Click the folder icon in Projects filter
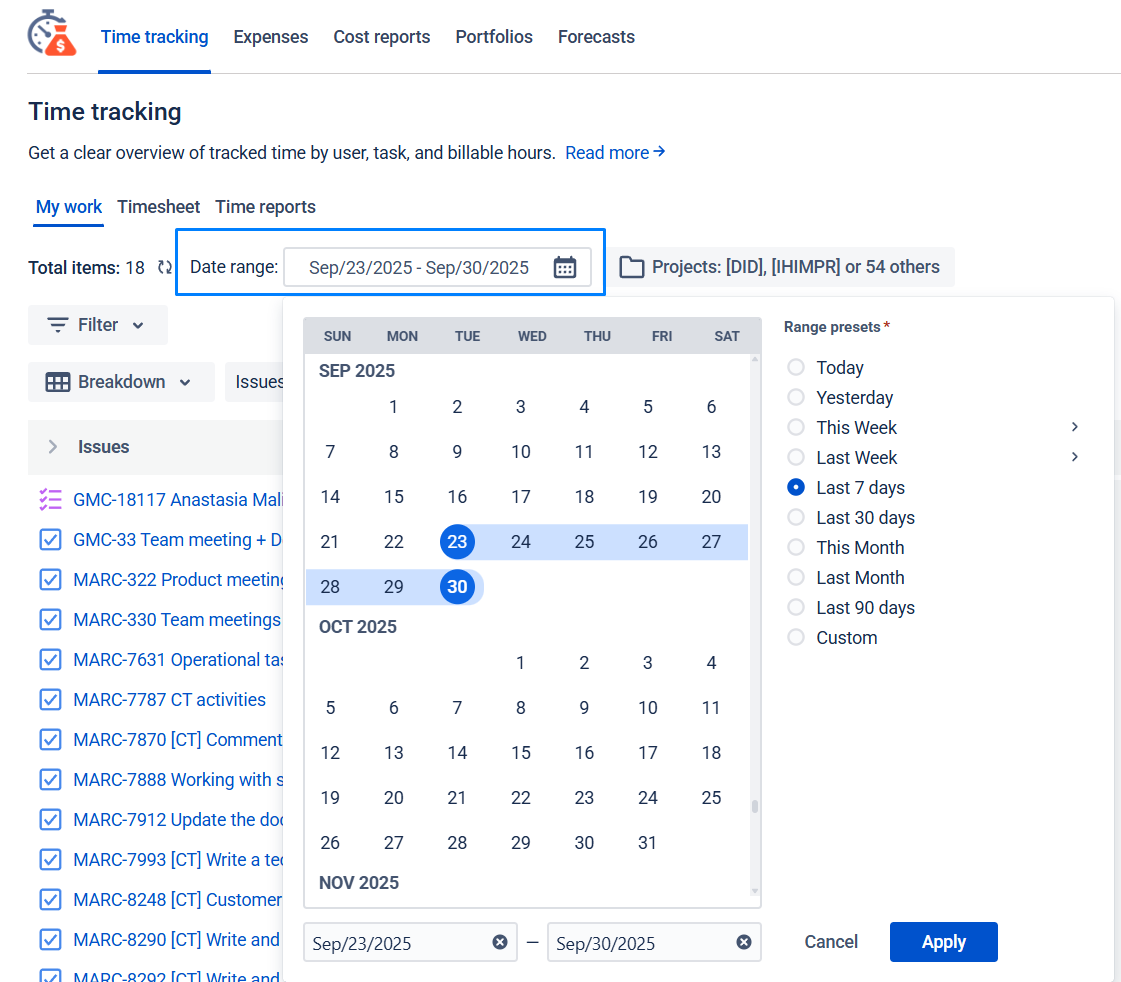This screenshot has width=1121, height=982. (631, 267)
